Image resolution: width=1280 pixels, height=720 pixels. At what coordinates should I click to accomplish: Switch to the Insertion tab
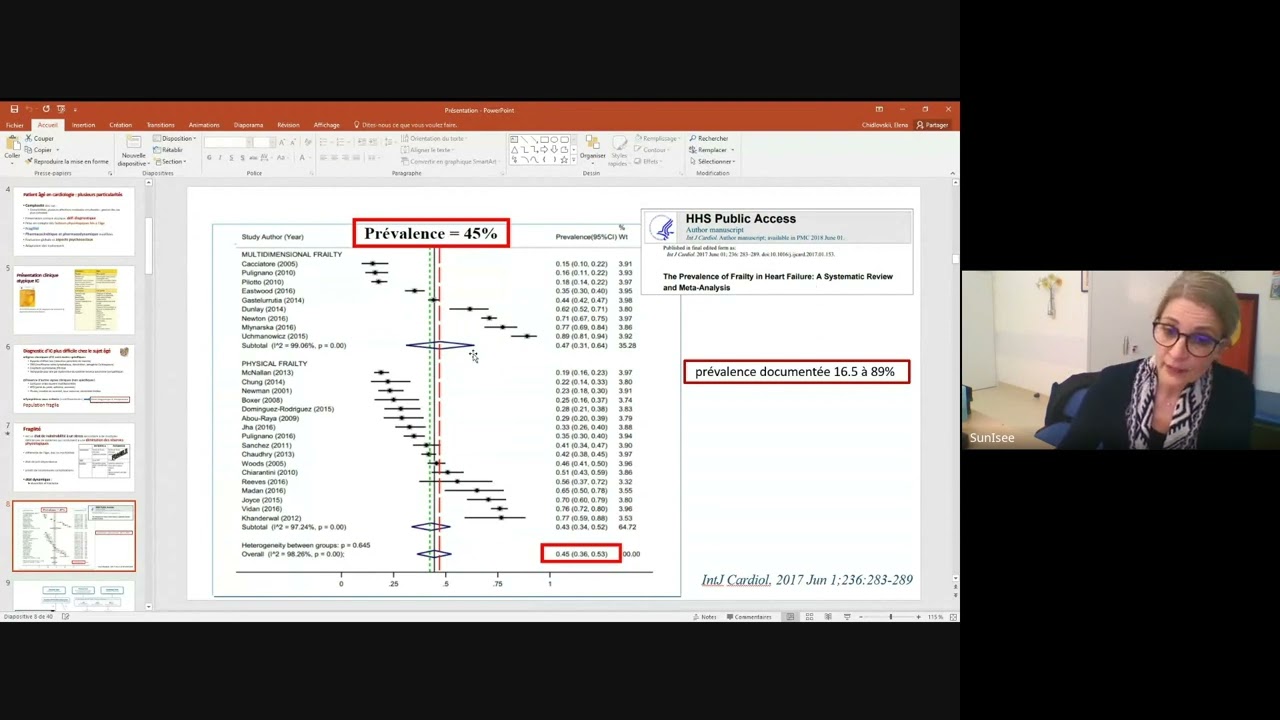click(x=83, y=125)
